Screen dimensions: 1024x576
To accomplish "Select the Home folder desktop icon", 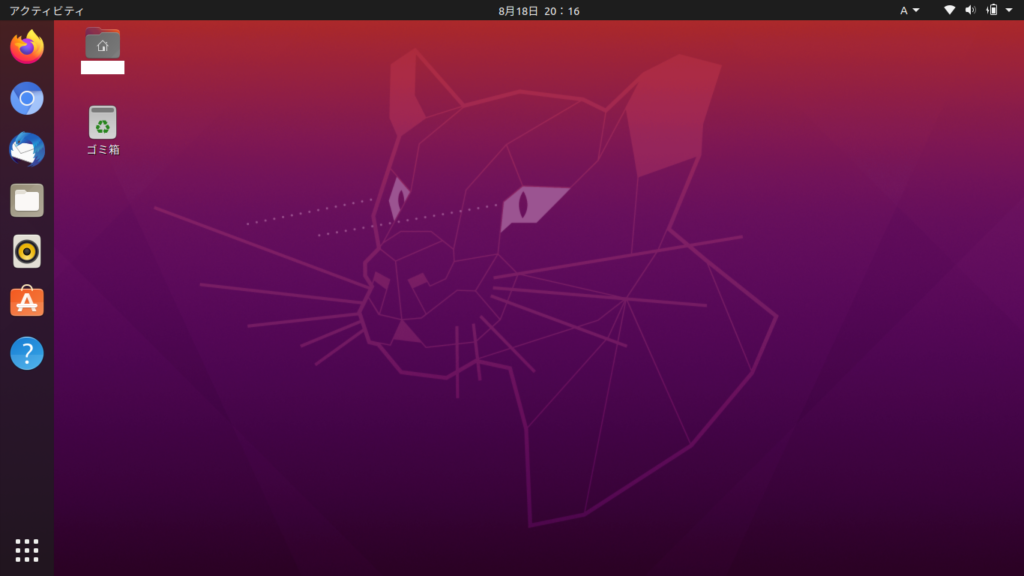I will point(103,44).
